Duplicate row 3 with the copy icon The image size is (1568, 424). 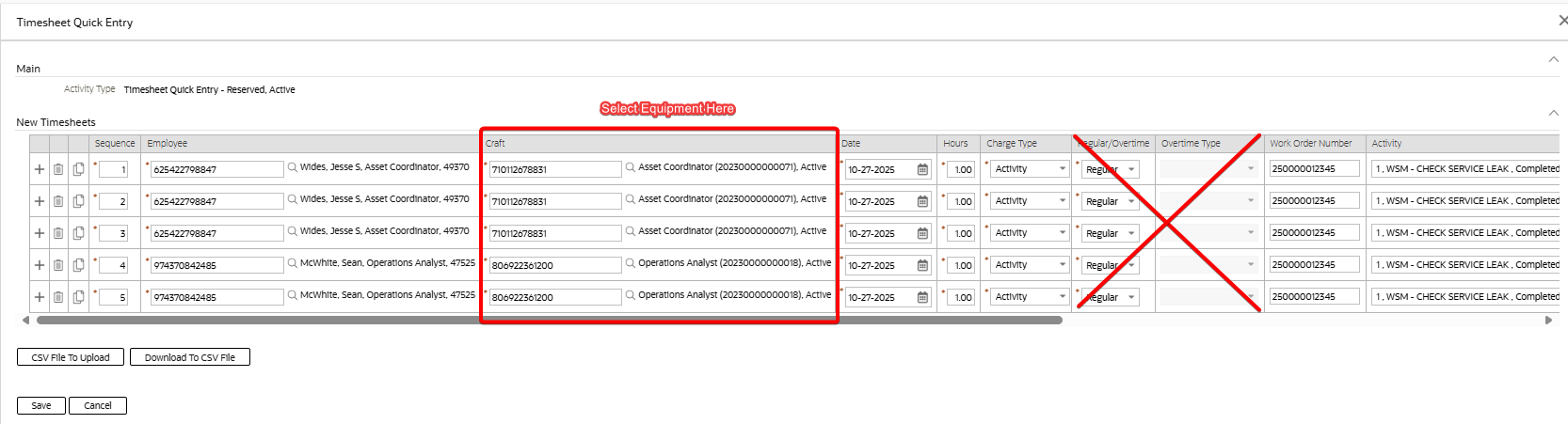[78, 233]
